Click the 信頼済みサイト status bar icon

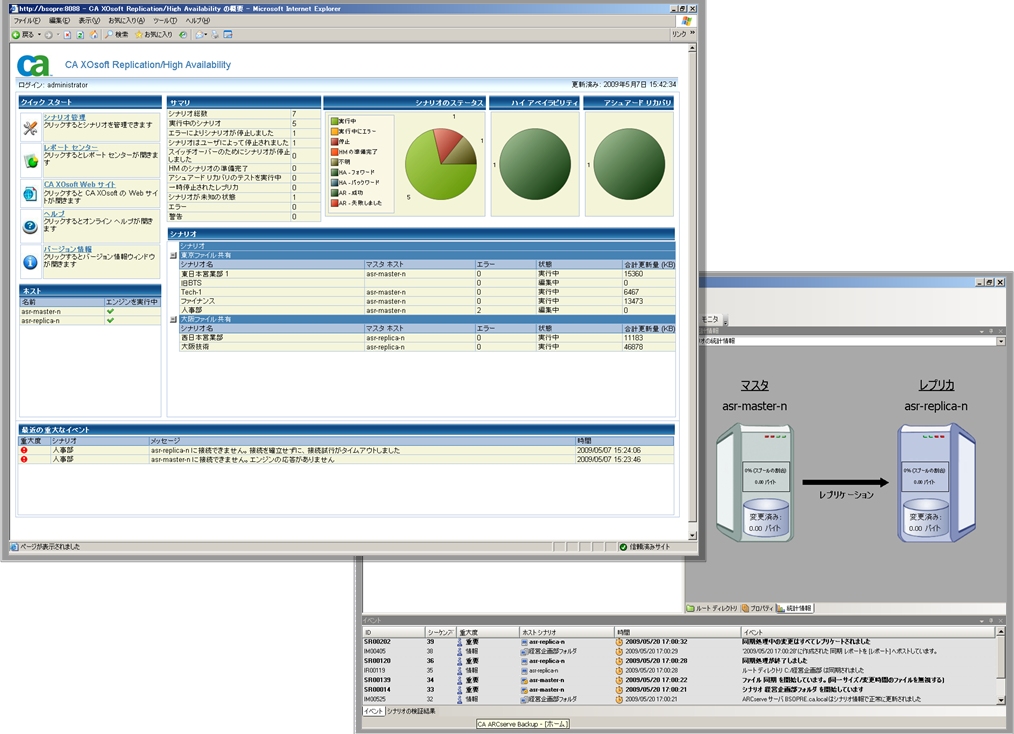[623, 547]
